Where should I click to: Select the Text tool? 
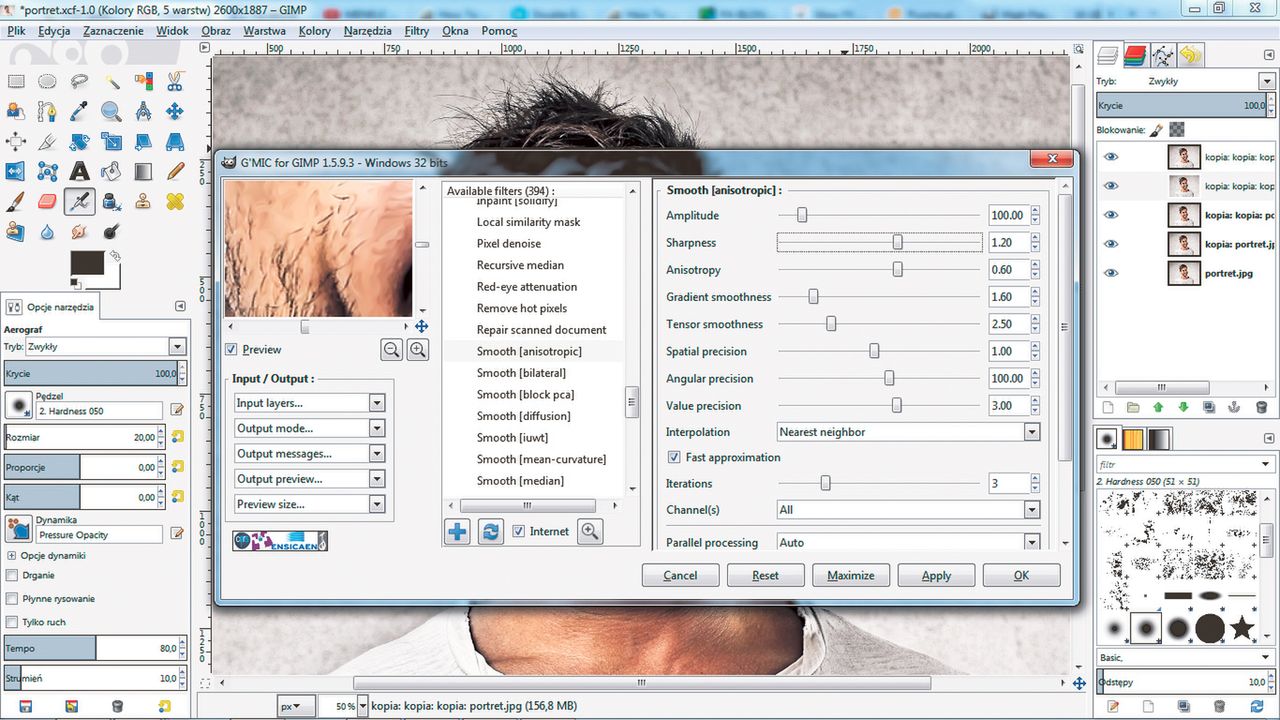(80, 171)
